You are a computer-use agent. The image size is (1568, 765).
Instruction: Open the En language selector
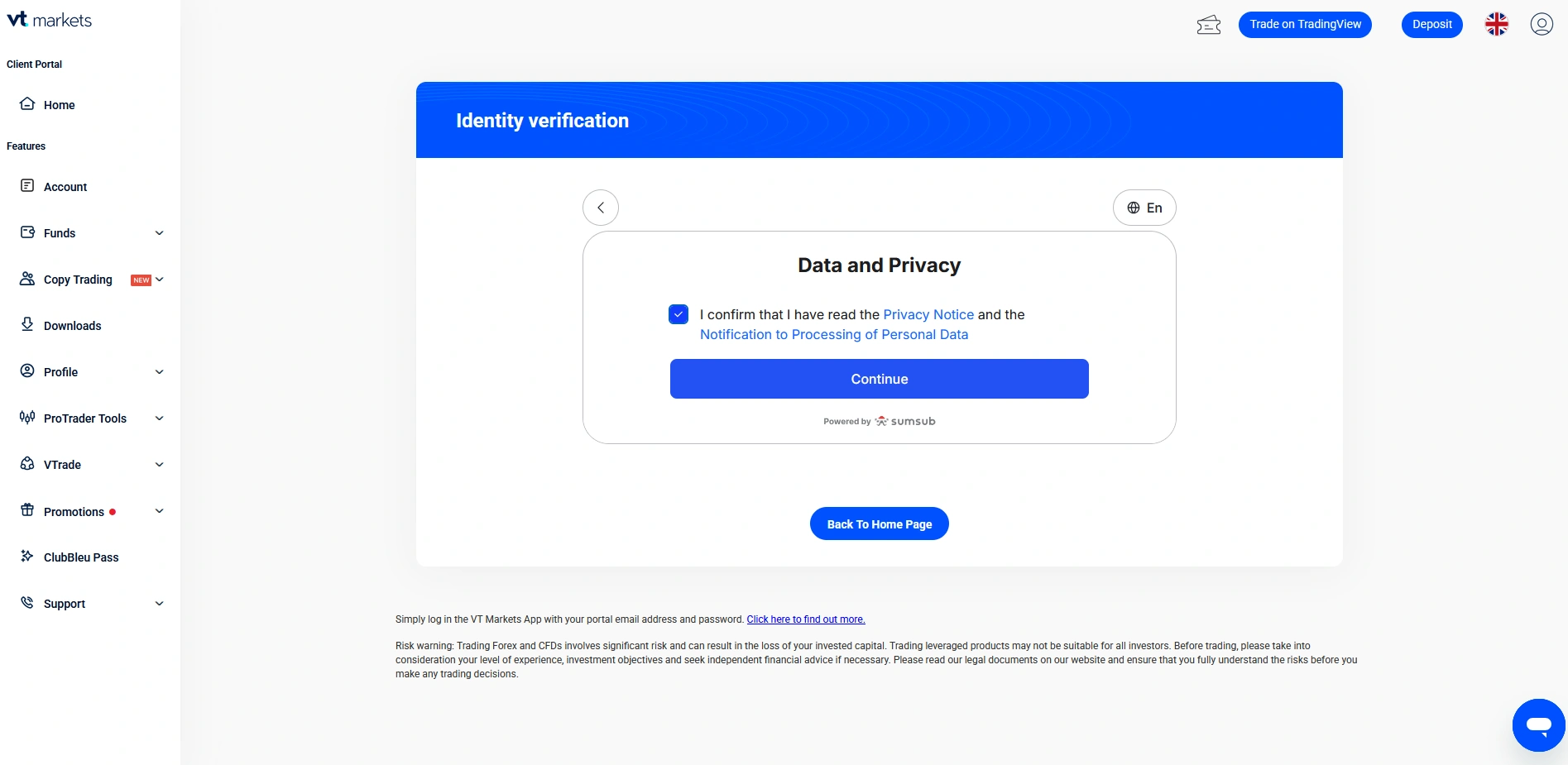[1144, 208]
